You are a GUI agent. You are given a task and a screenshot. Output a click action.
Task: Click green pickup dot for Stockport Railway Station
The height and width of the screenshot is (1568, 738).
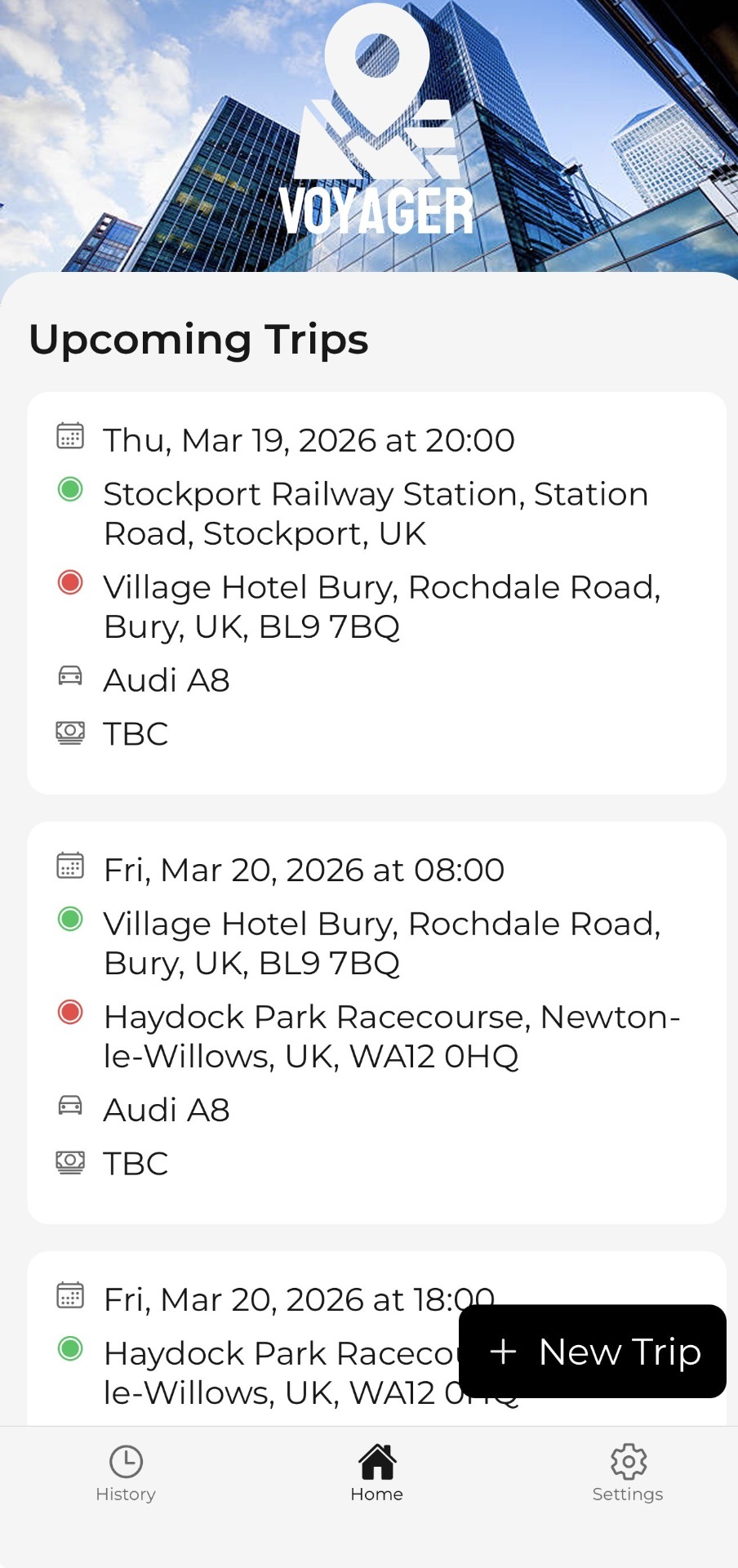tap(70, 489)
